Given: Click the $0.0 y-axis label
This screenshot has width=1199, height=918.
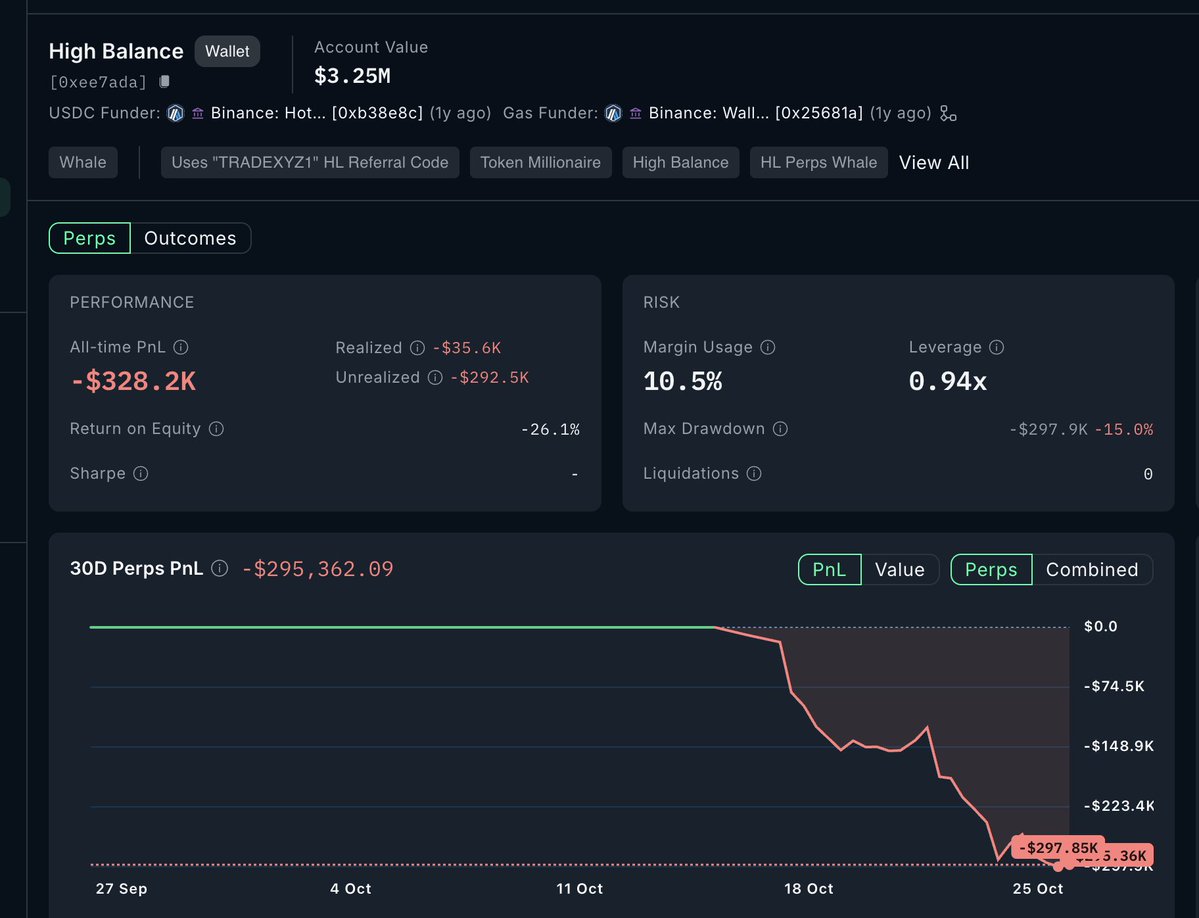Looking at the screenshot, I should [1100, 627].
